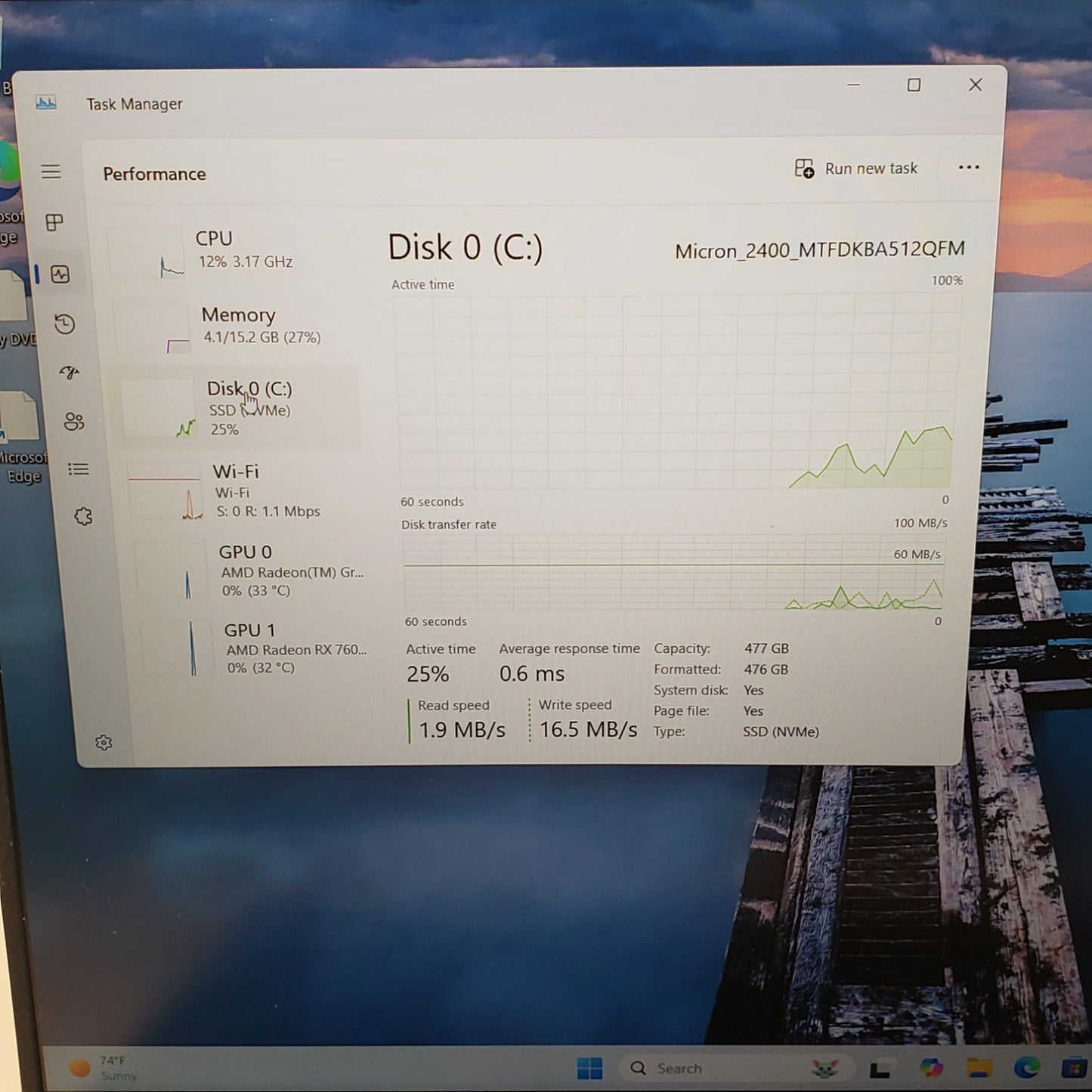This screenshot has height=1092, width=1092.
Task: Select CPU in the performance list
Action: 227,251
